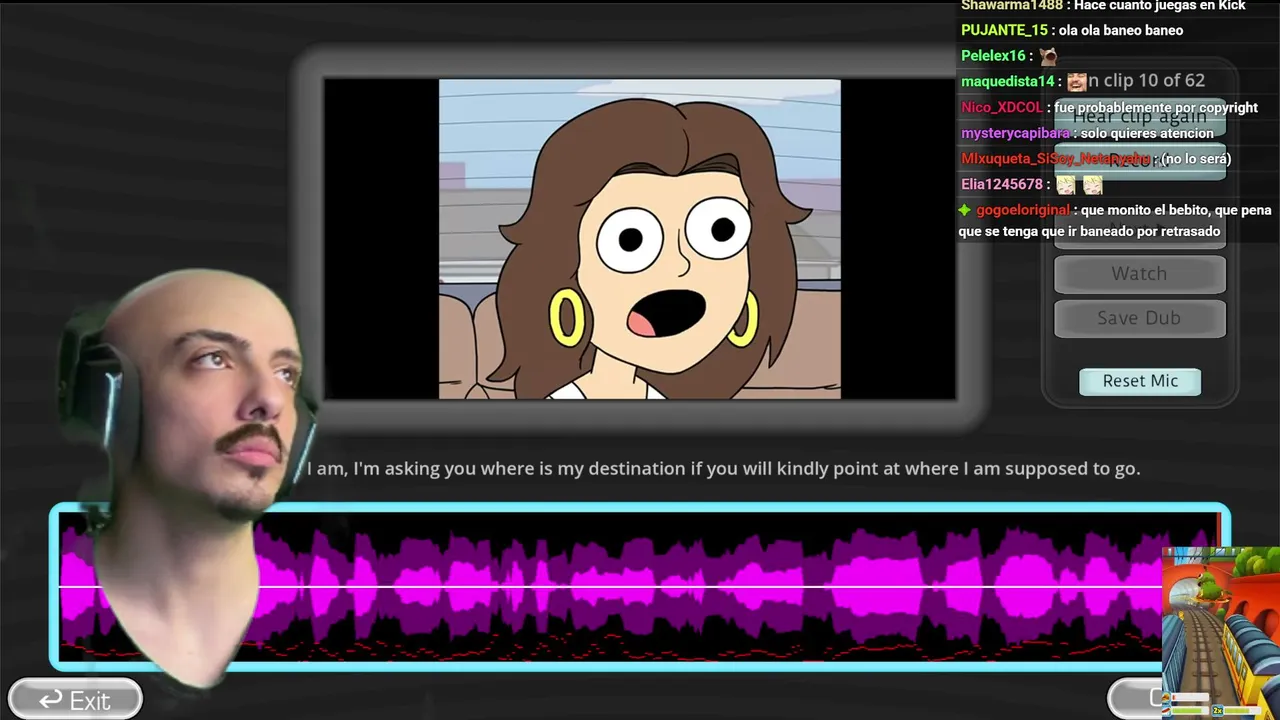Screen dimensions: 1280x720
Task: Click the cartoon clip preview of the woman
Action: [x=640, y=239]
